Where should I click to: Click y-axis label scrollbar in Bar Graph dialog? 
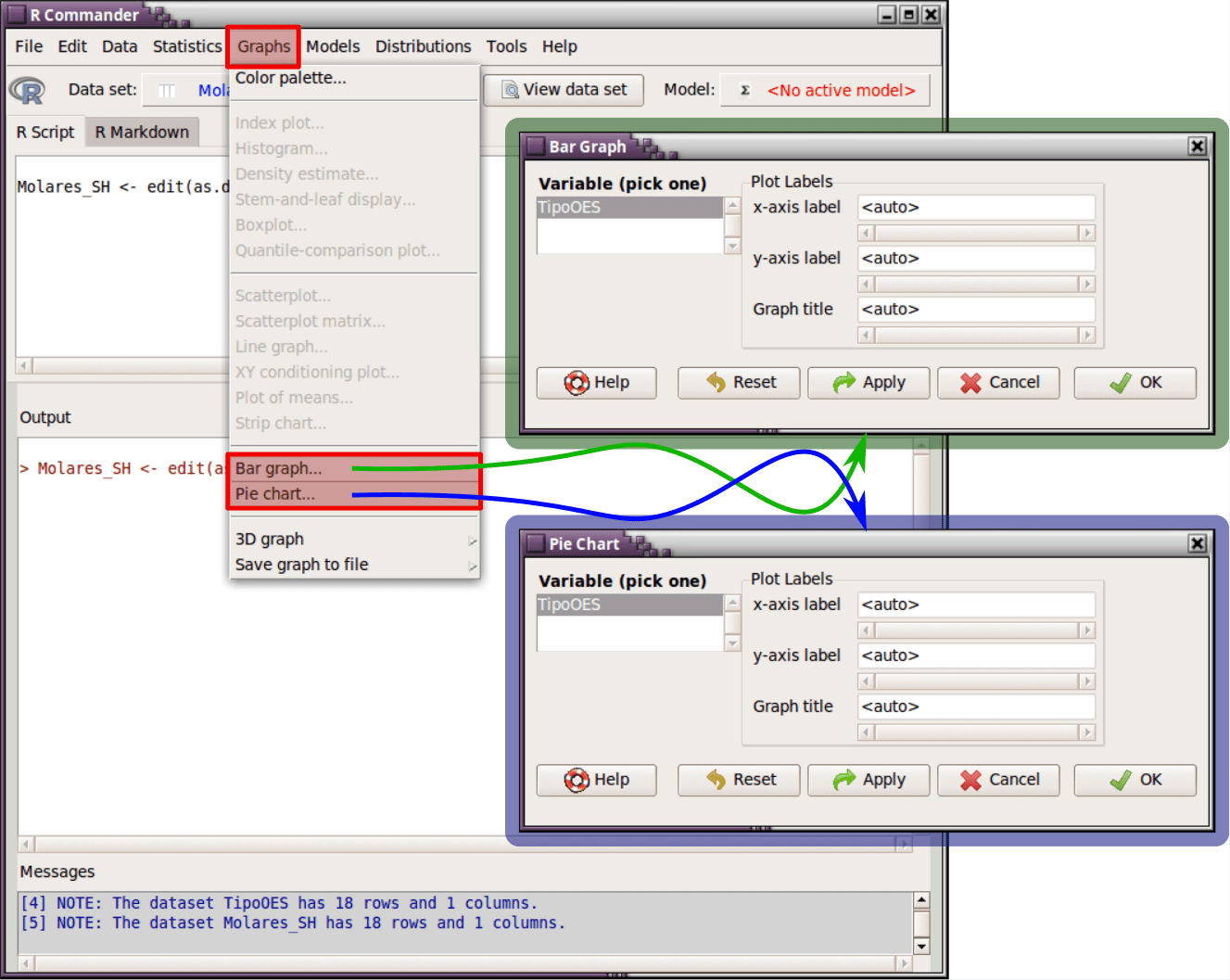[976, 284]
